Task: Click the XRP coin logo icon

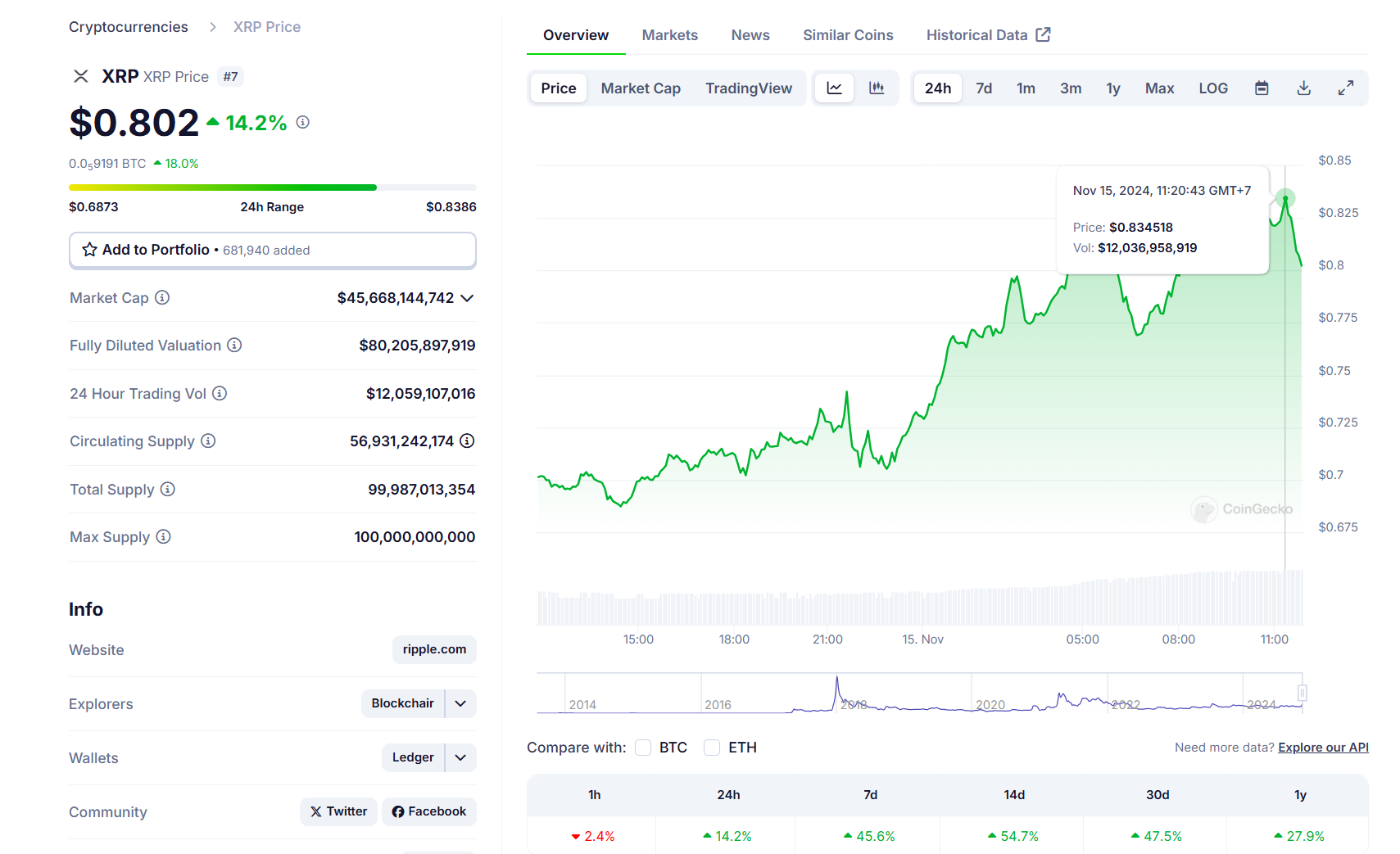Action: (x=81, y=76)
